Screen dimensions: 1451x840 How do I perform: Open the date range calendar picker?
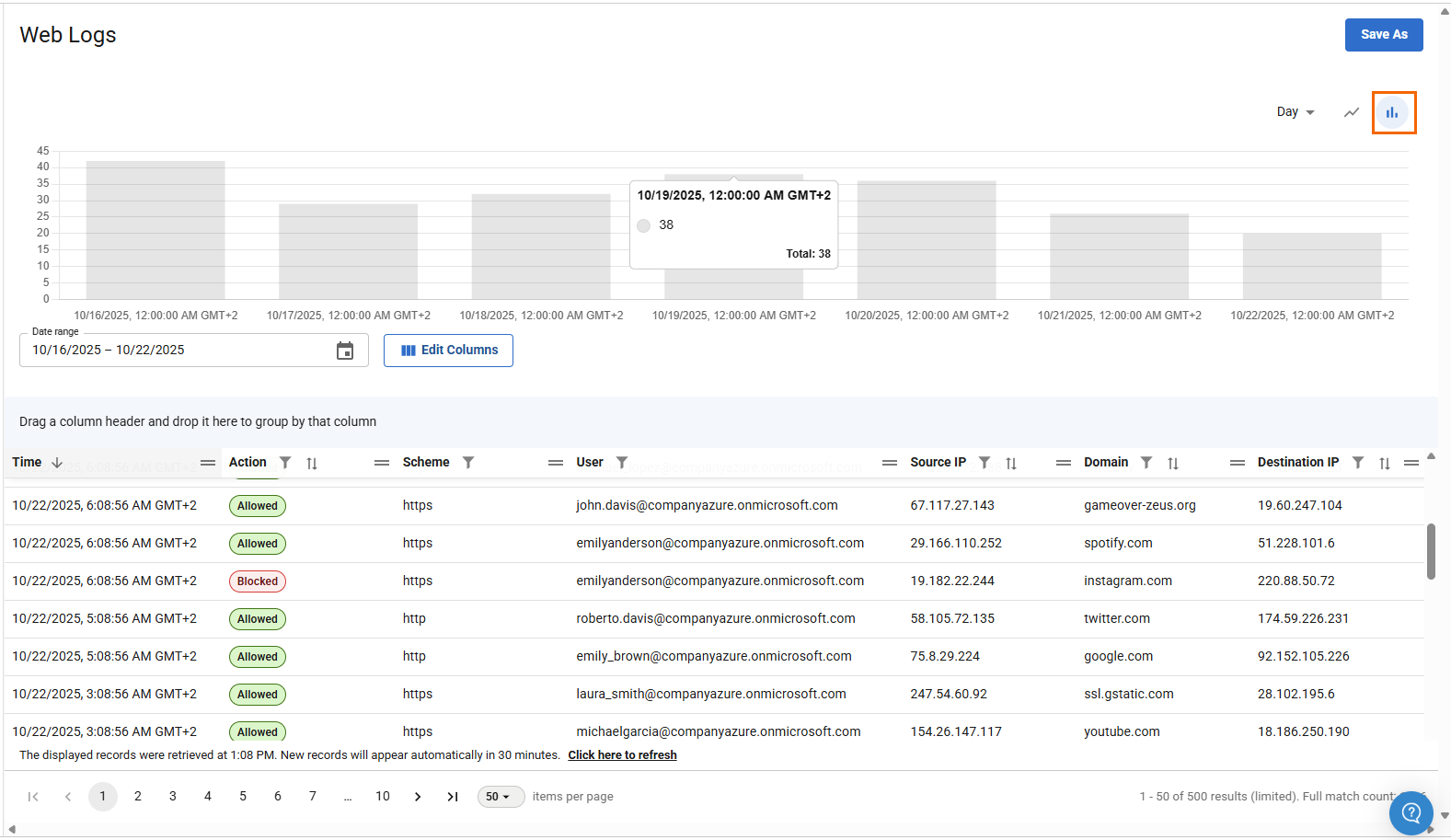coord(345,351)
